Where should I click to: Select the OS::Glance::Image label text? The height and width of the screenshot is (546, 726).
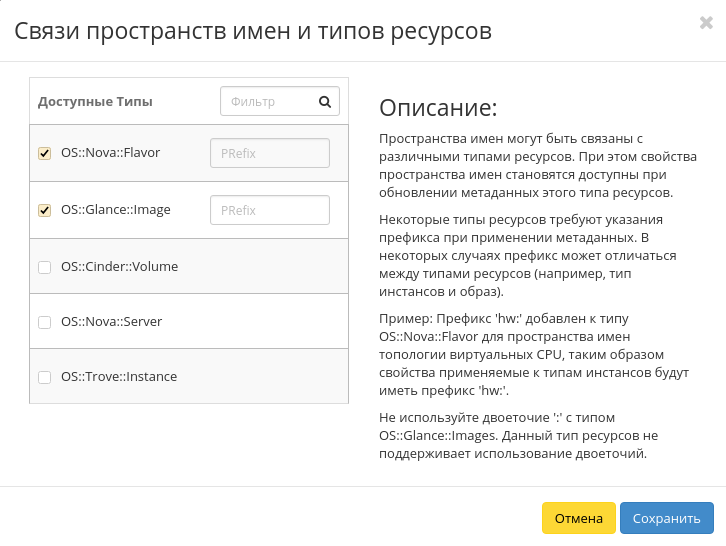coord(116,210)
